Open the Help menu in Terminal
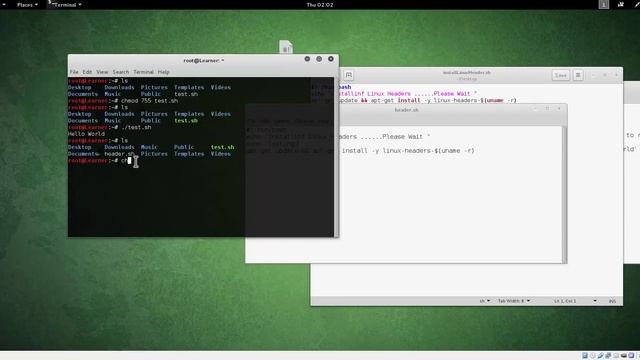640x360 pixels. 164,72
